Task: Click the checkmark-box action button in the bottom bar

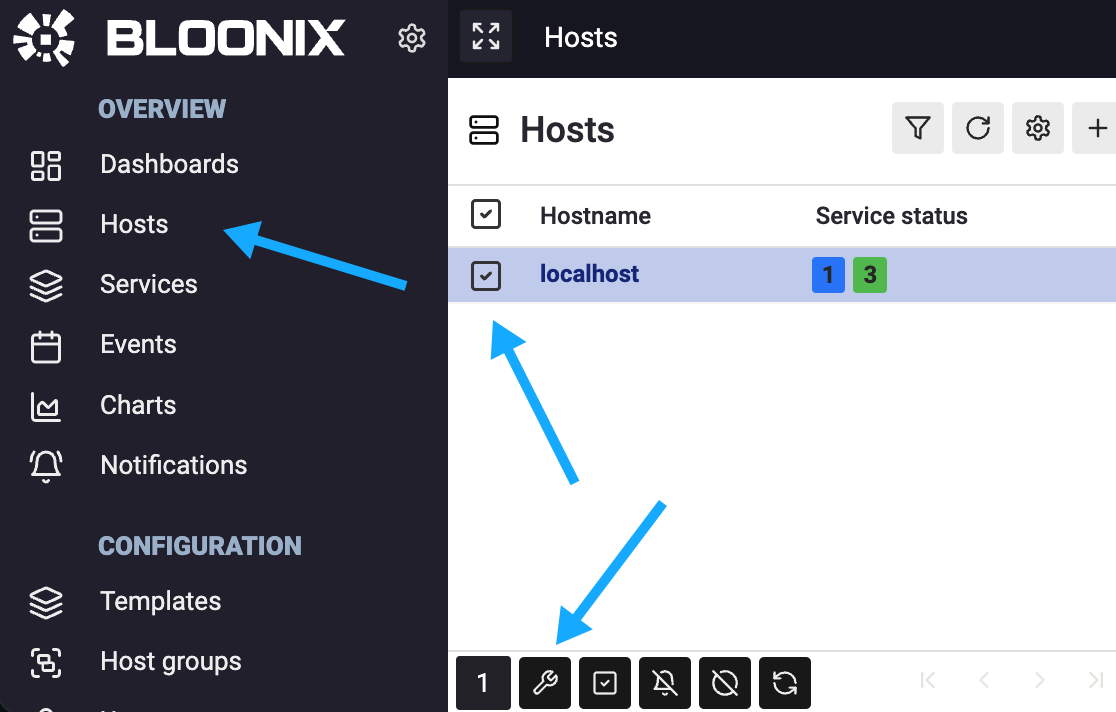Action: point(605,683)
